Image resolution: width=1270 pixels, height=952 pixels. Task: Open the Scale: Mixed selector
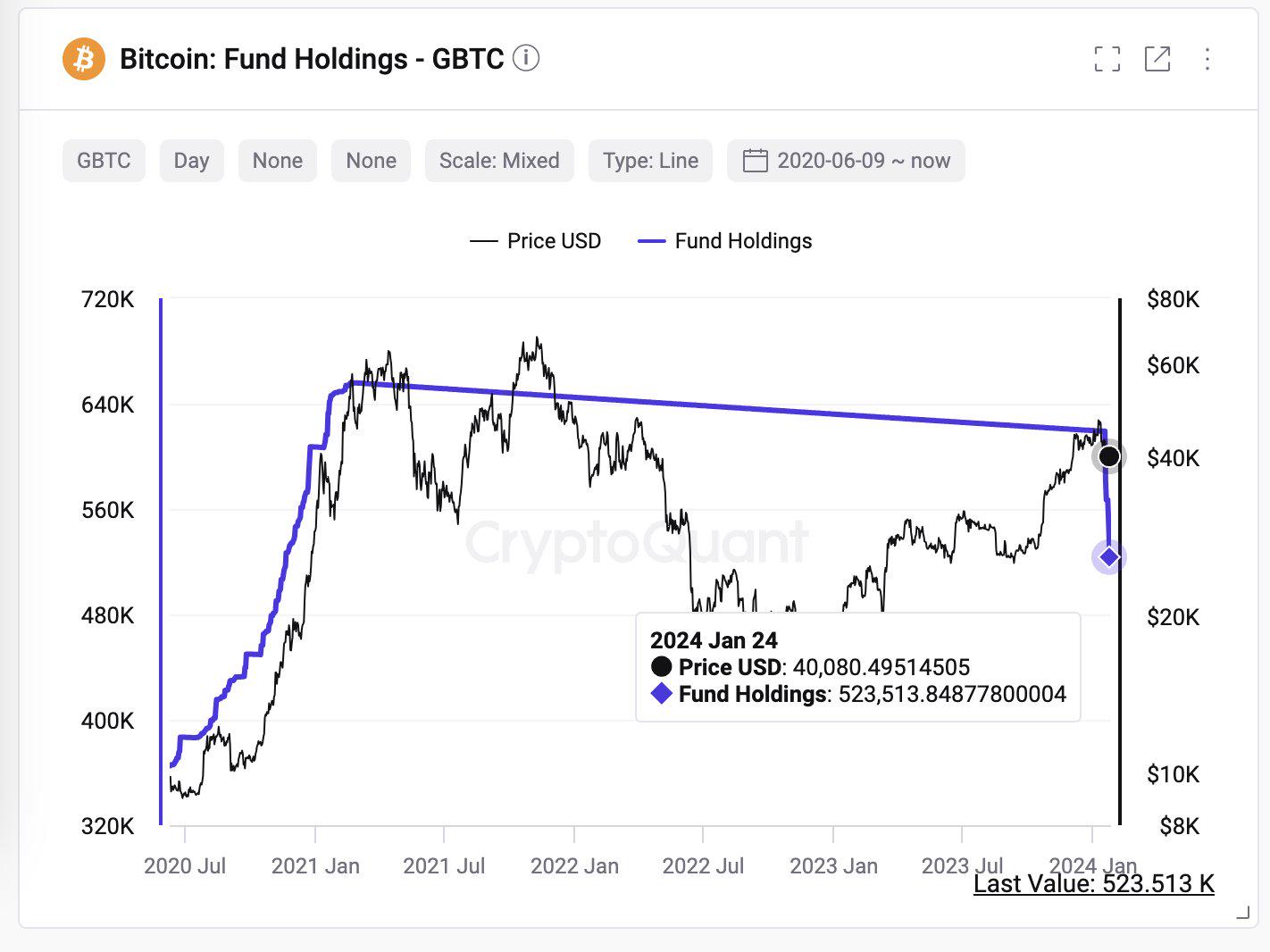498,161
